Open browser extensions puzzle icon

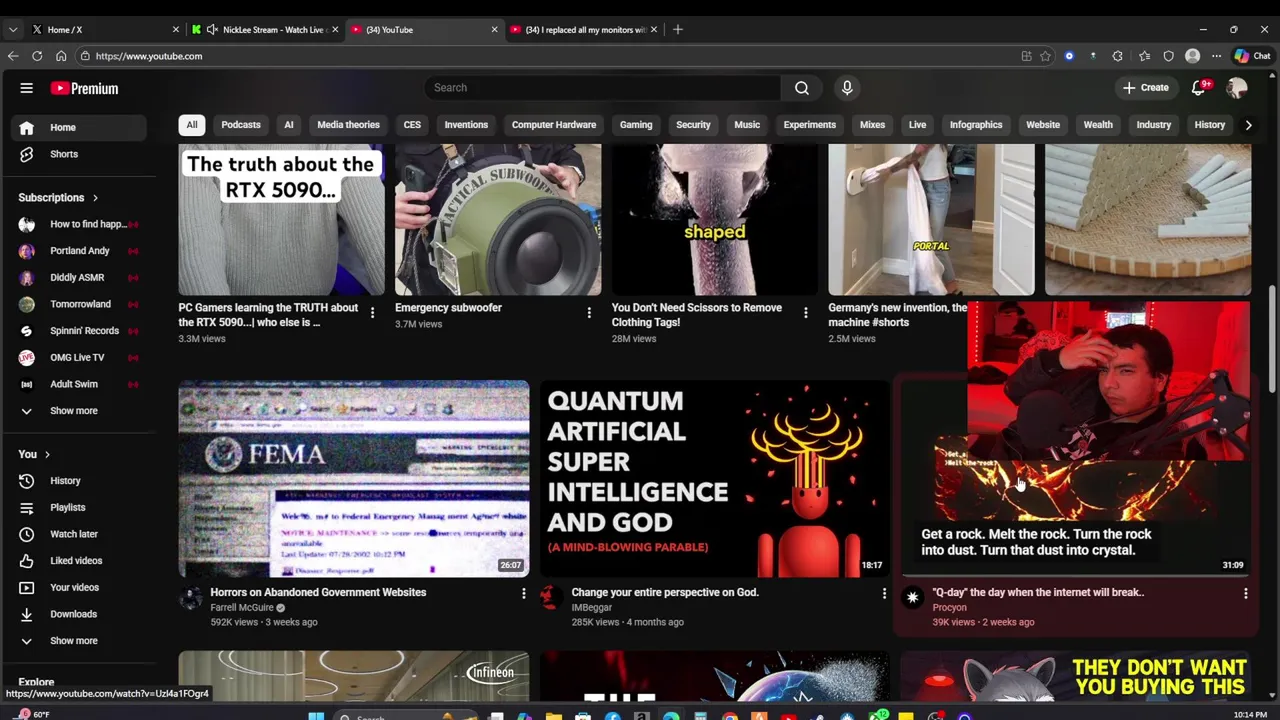1117,56
